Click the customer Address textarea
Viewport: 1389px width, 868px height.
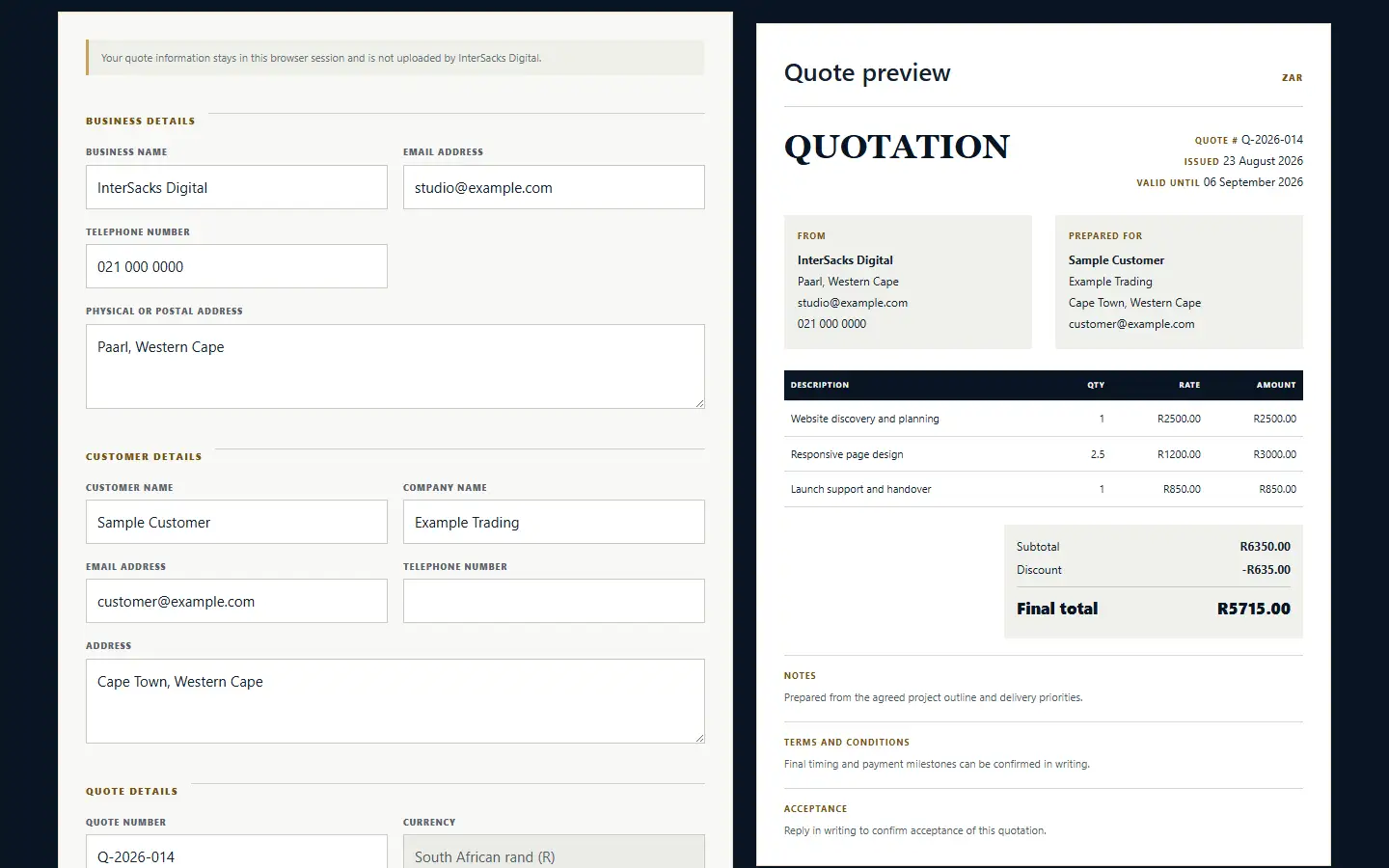[395, 701]
